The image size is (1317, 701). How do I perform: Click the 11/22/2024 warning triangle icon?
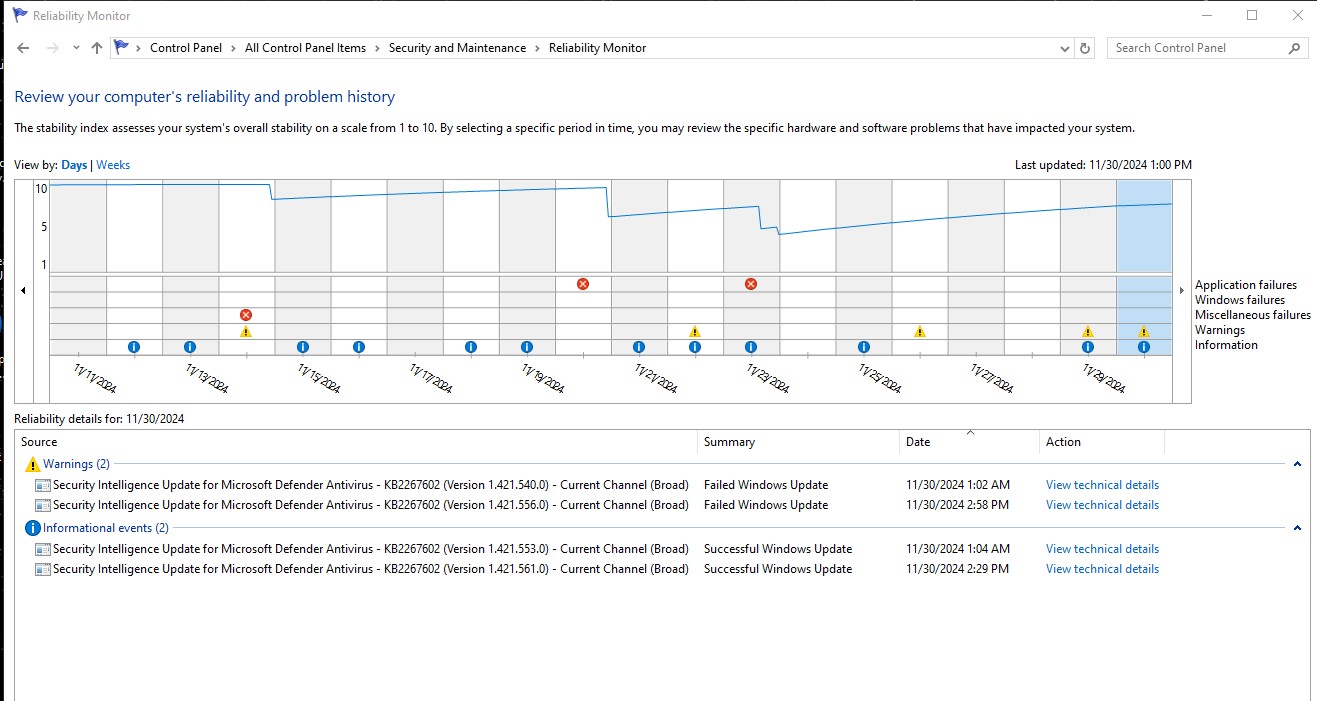[x=695, y=331]
